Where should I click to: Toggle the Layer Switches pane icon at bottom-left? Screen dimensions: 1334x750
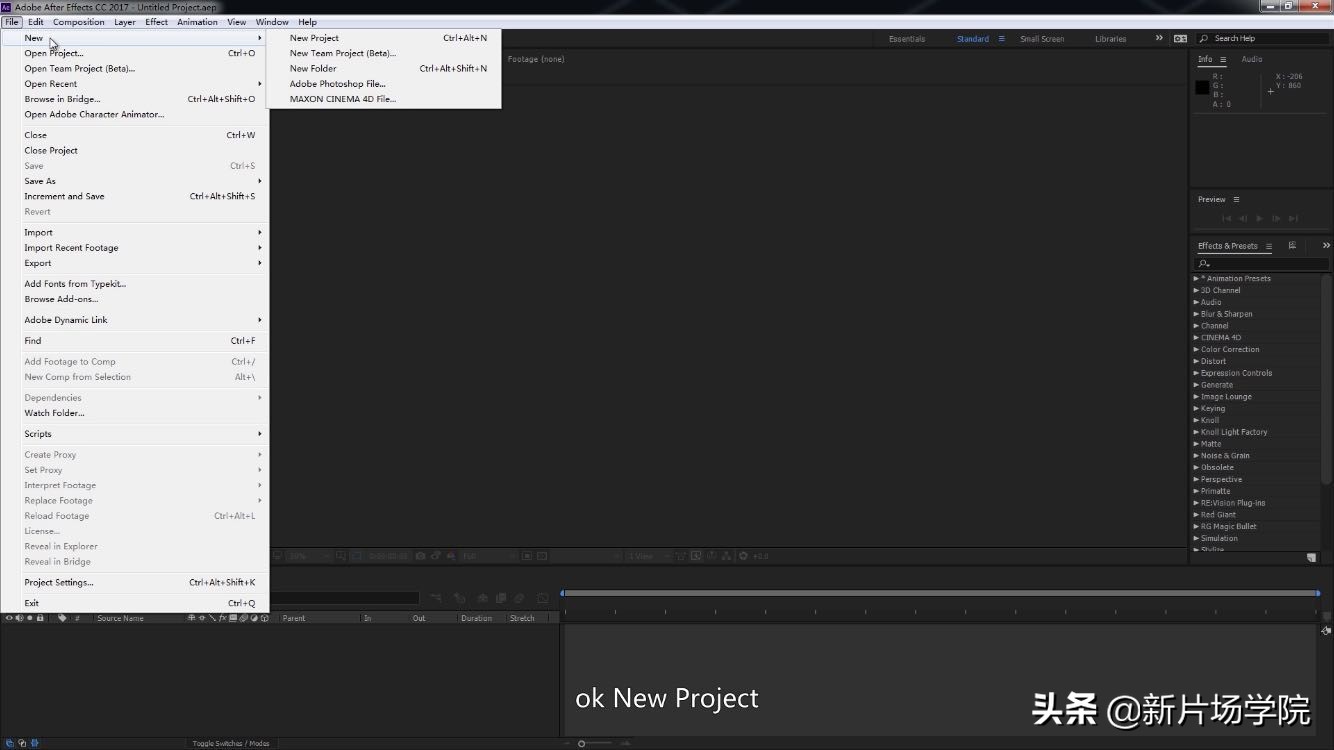[9, 743]
